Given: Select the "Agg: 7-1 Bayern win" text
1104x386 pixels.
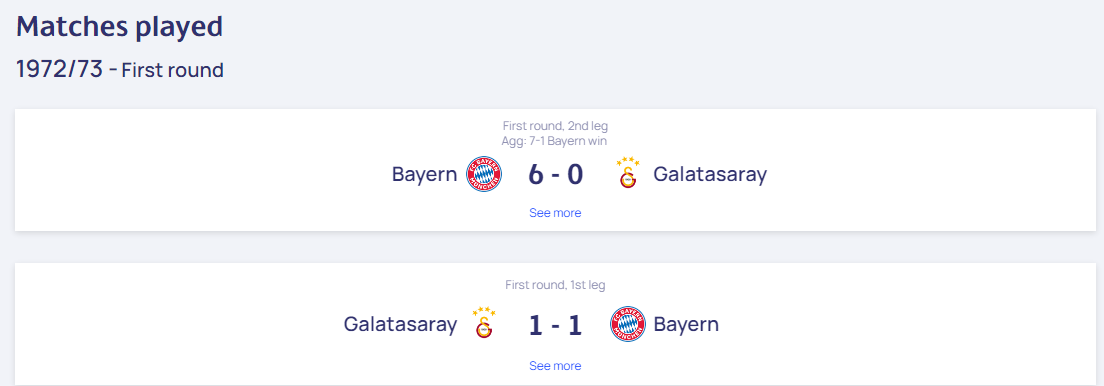Looking at the screenshot, I should point(555,140).
